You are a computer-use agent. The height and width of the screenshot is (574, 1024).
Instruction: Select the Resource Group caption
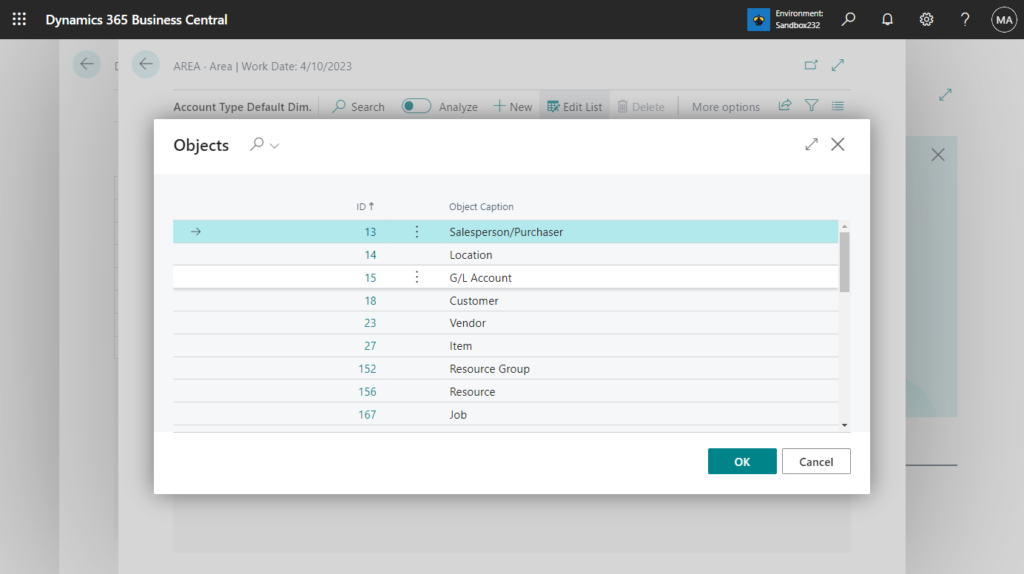[x=490, y=368]
